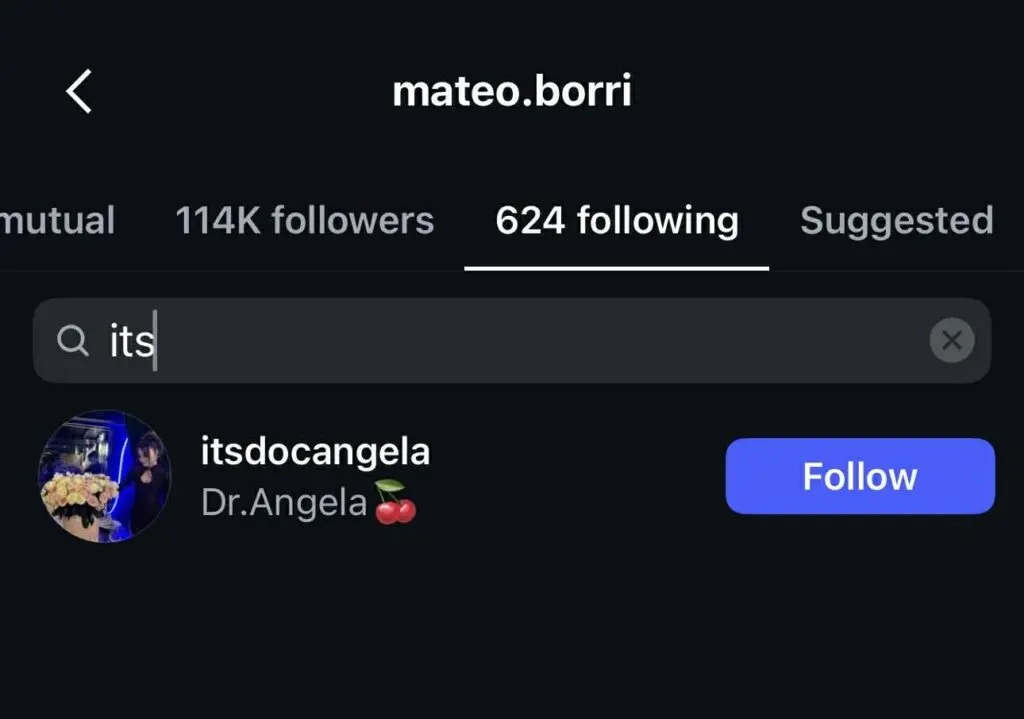Click the mateo.borri header title
This screenshot has height=719, width=1024.
pos(511,92)
